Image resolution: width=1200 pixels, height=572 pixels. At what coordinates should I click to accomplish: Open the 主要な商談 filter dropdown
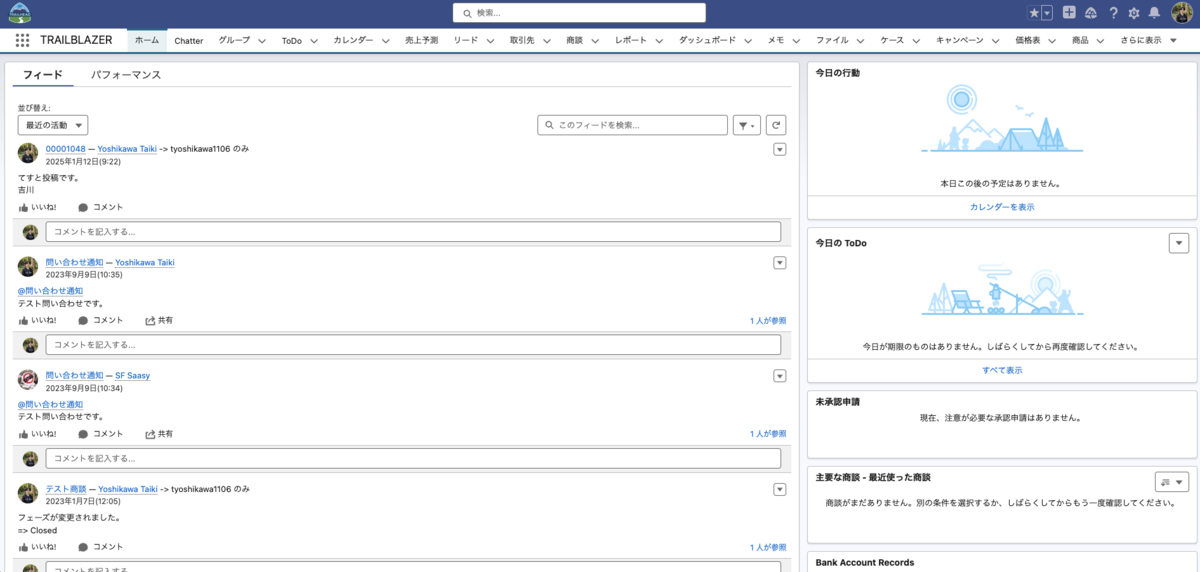click(1171, 481)
